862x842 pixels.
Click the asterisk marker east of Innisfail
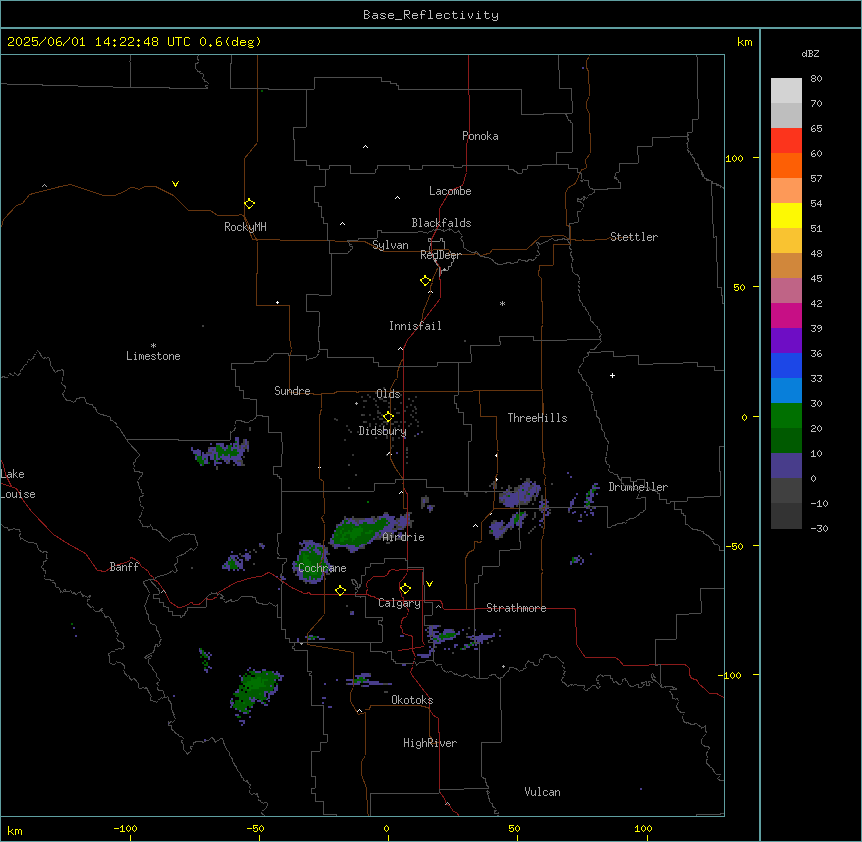click(x=502, y=303)
